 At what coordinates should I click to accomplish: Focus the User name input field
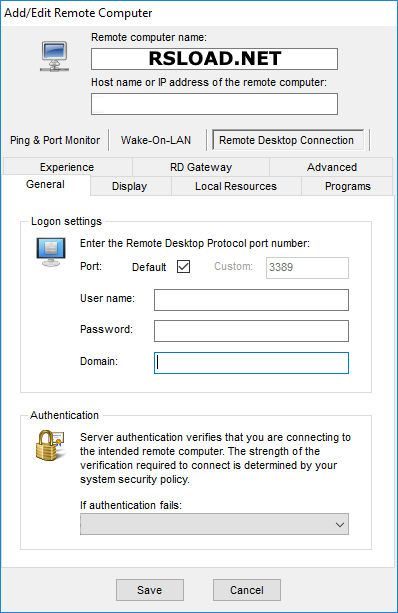(x=251, y=300)
